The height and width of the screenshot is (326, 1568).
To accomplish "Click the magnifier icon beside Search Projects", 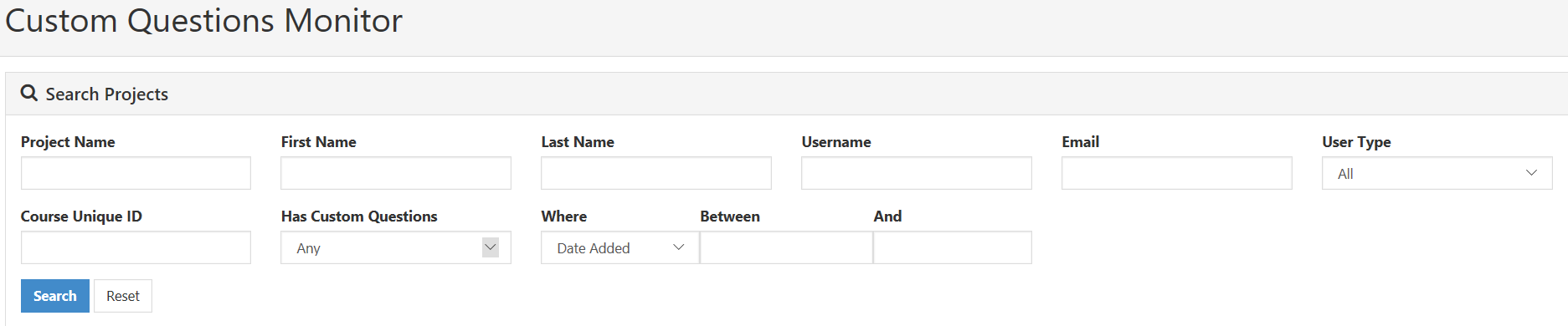I will [29, 94].
